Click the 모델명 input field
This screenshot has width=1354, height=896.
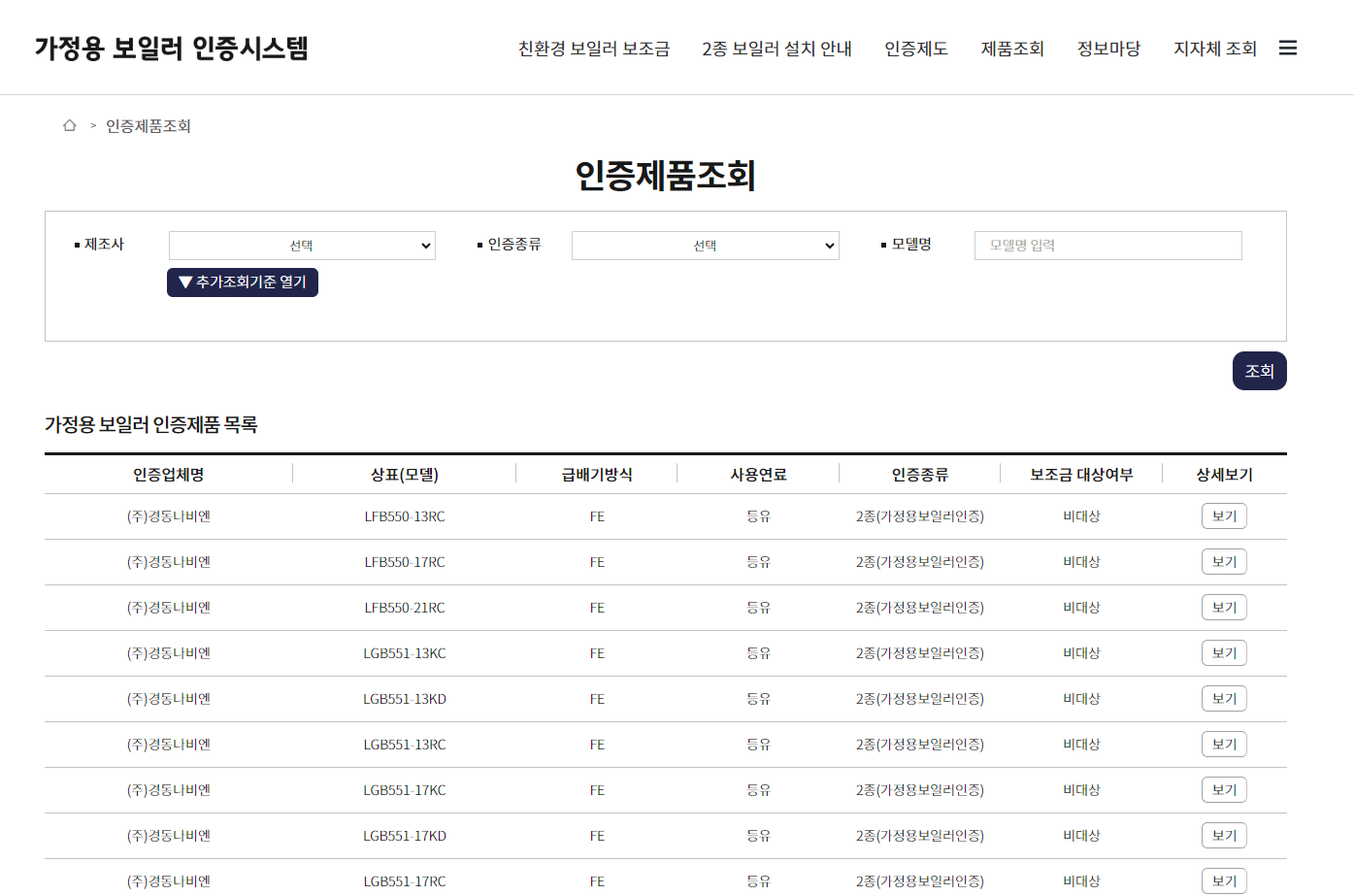tap(1107, 245)
